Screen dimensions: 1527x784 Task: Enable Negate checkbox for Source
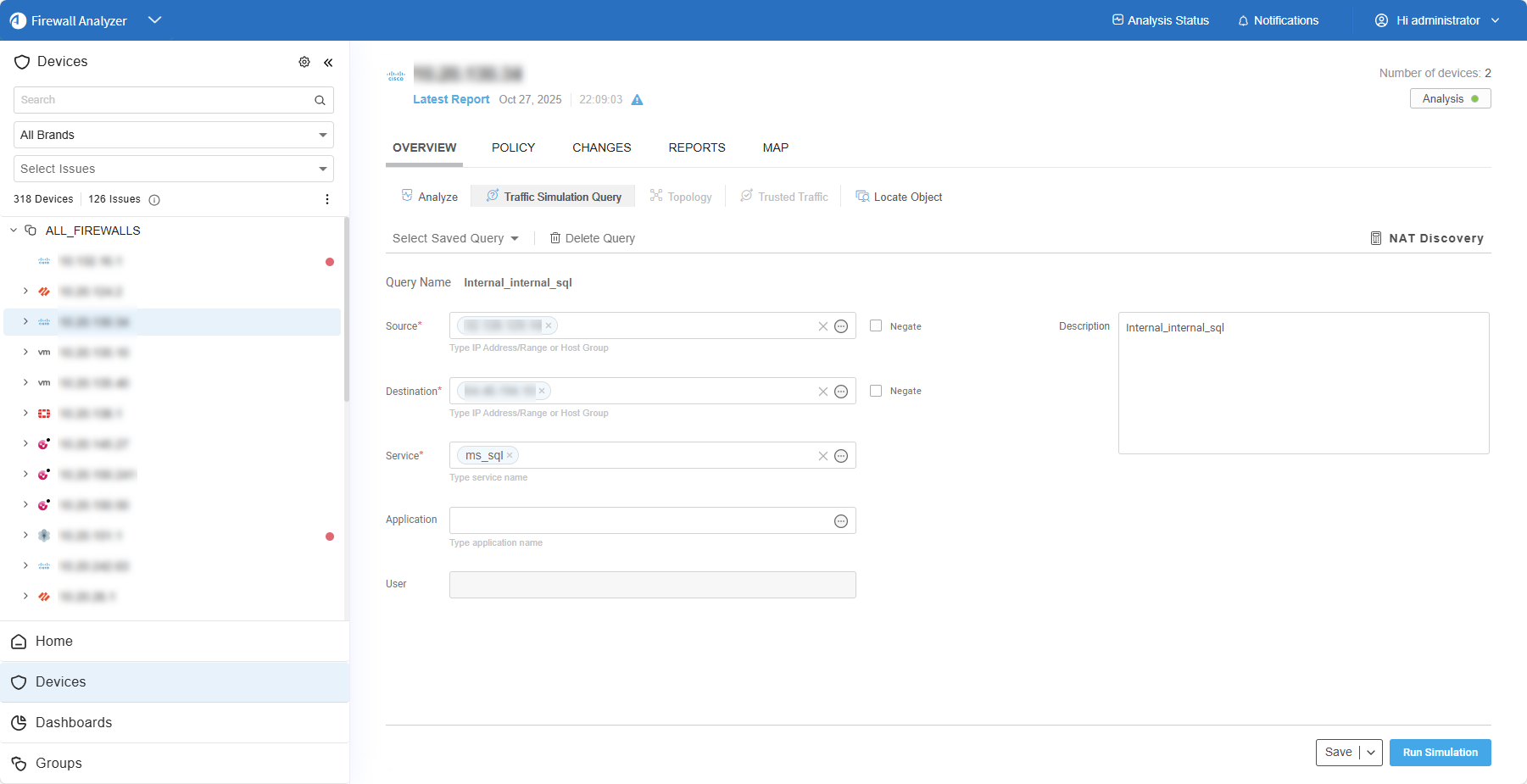tap(876, 325)
